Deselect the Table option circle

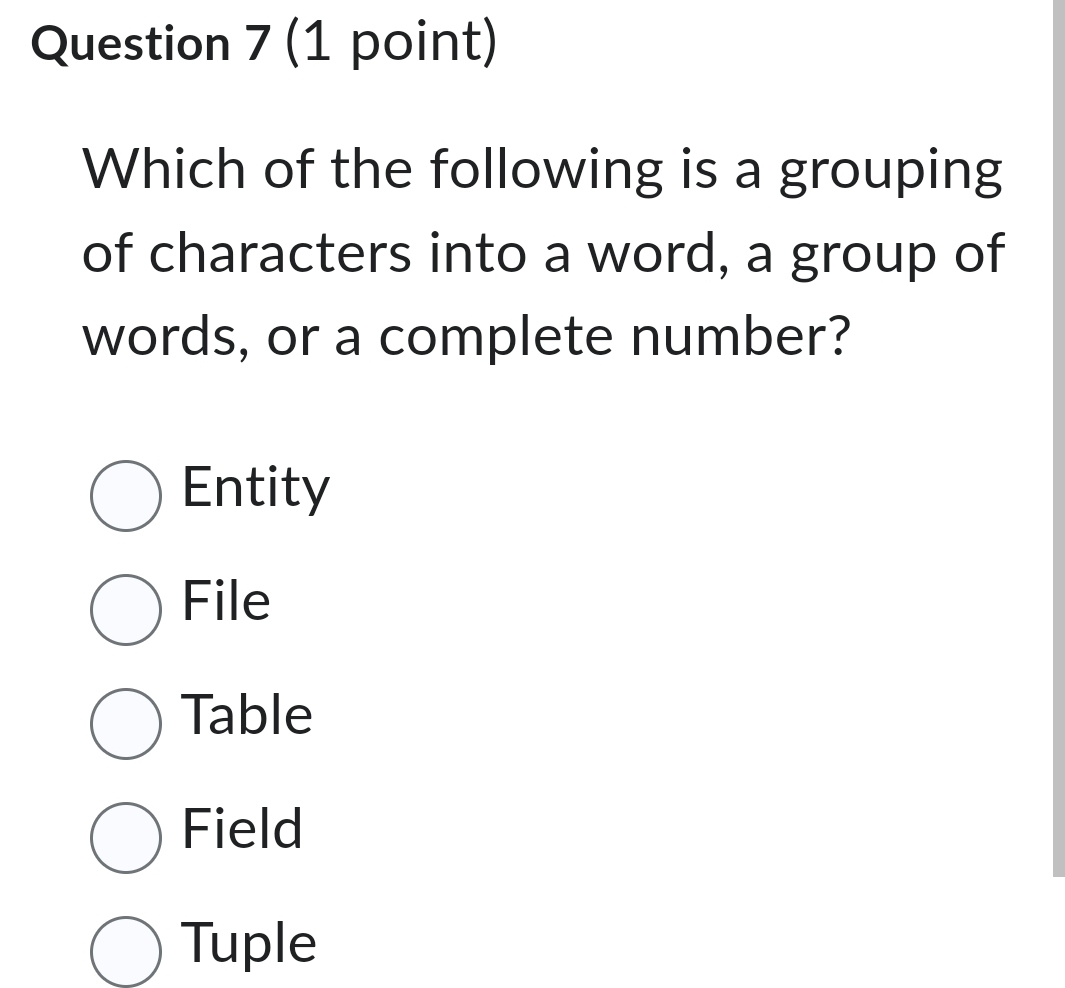(x=124, y=722)
